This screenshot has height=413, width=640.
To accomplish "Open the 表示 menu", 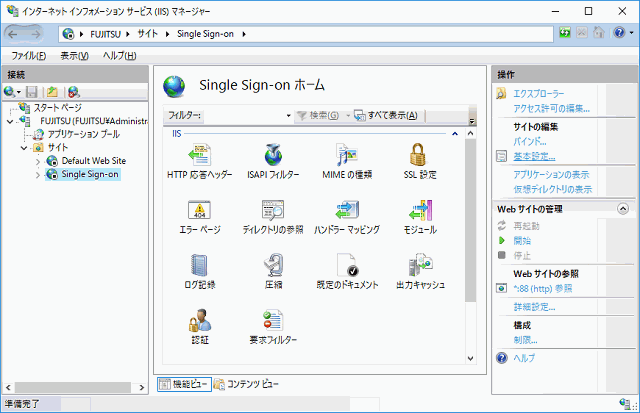I will (x=75, y=56).
